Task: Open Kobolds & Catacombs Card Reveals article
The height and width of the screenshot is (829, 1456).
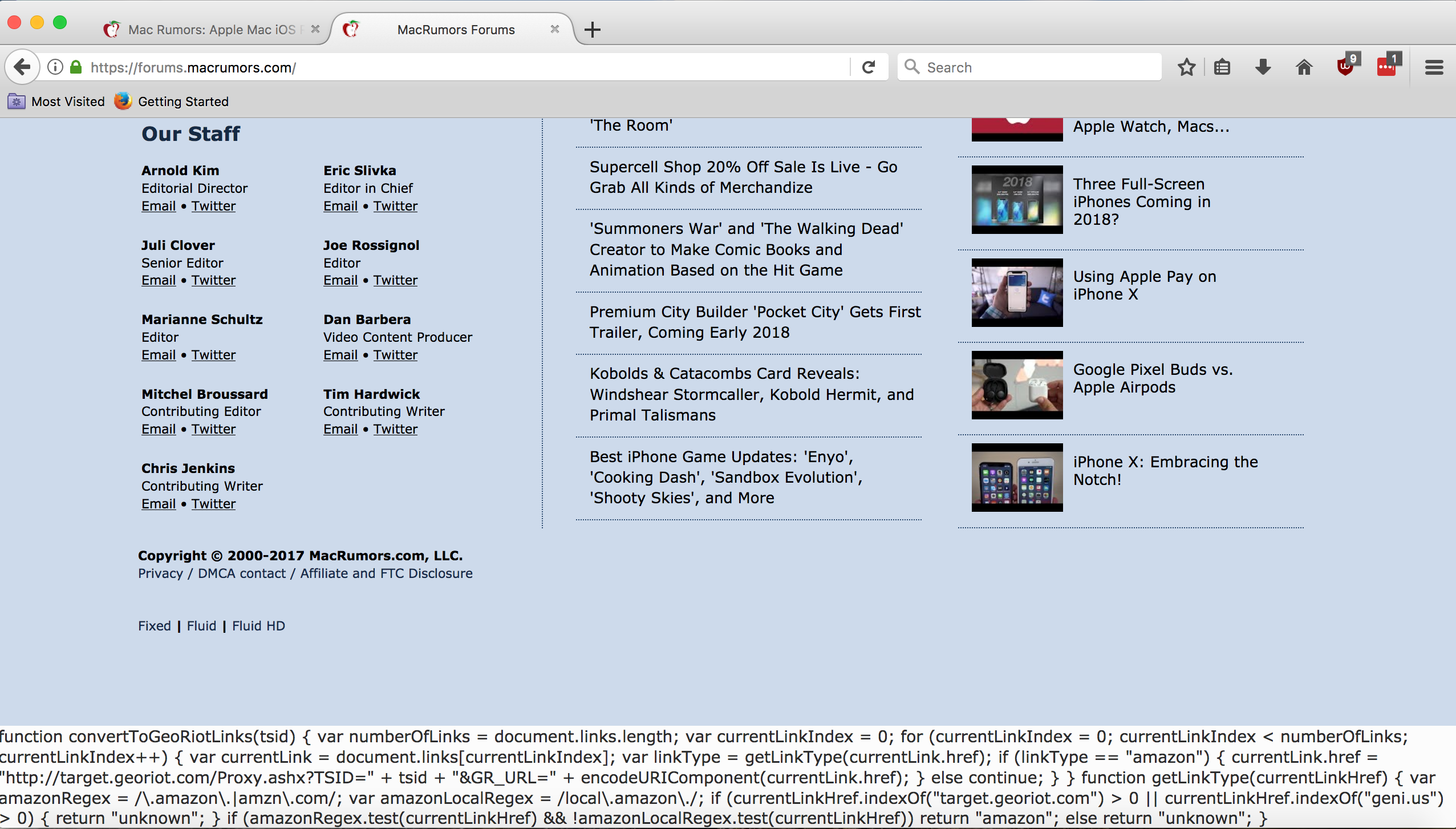Action: point(752,394)
